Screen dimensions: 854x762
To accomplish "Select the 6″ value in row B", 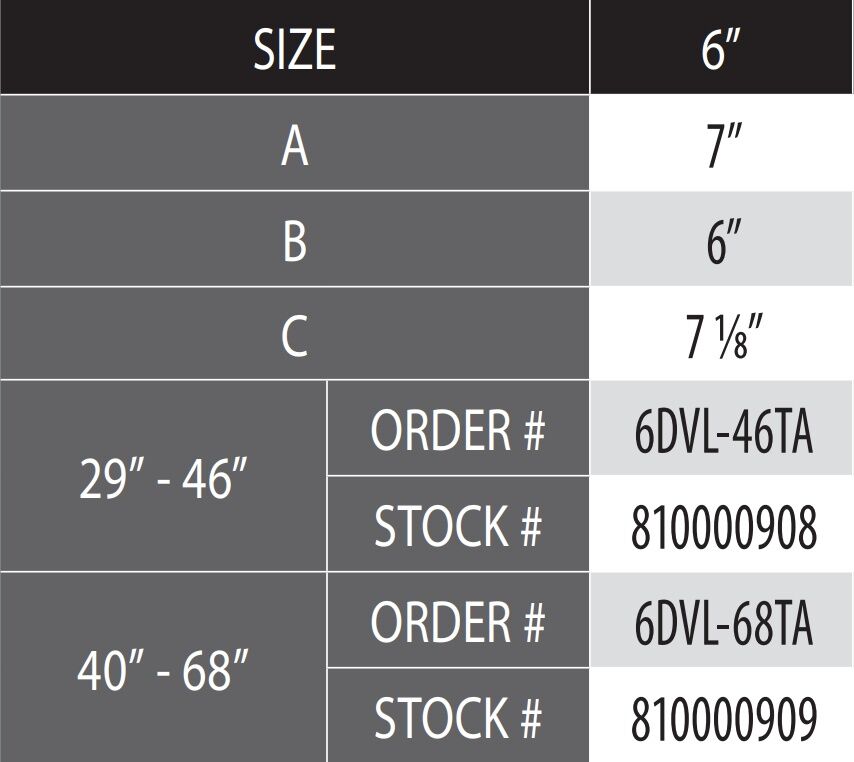I will (x=722, y=240).
